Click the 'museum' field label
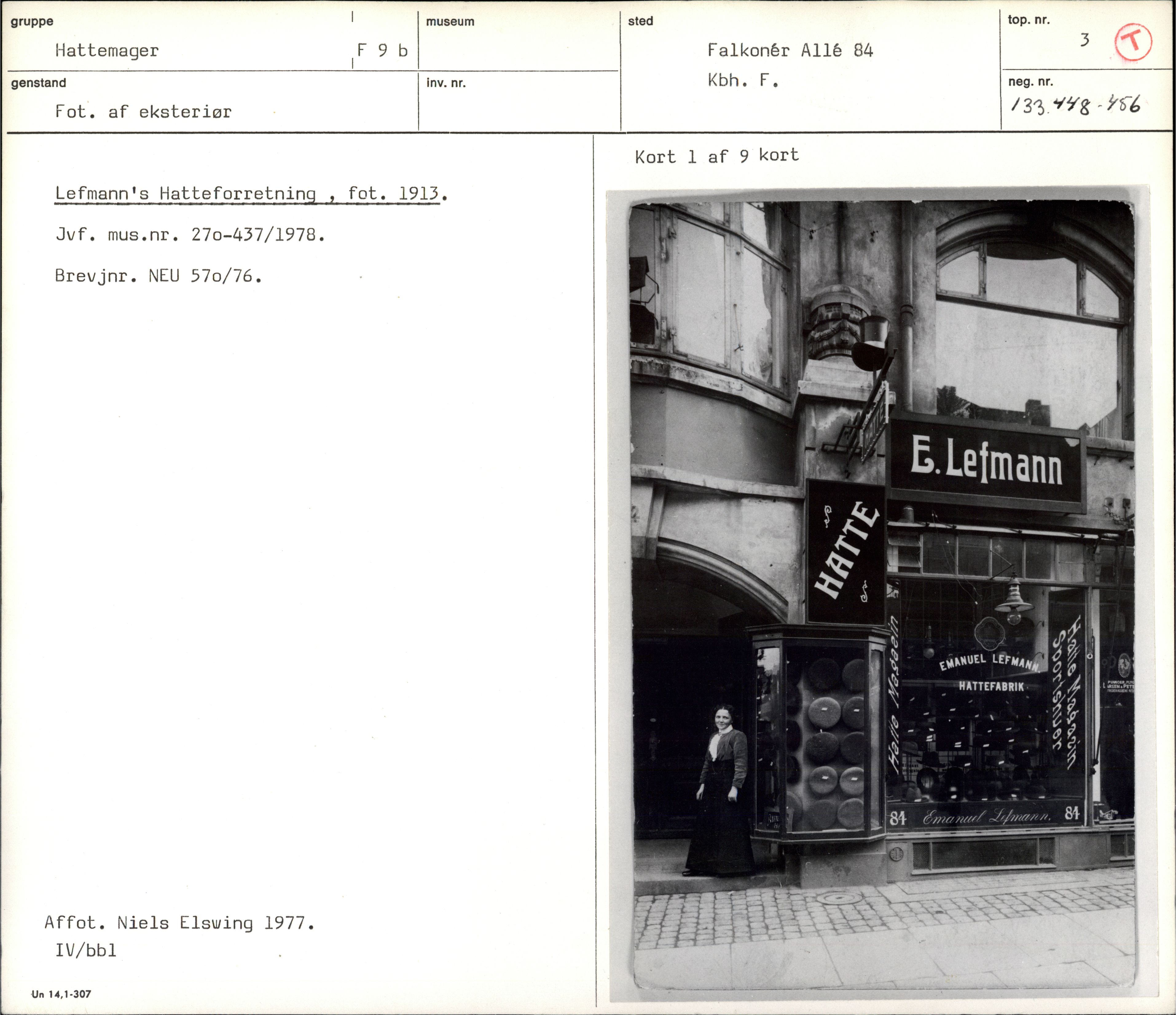 point(450,22)
